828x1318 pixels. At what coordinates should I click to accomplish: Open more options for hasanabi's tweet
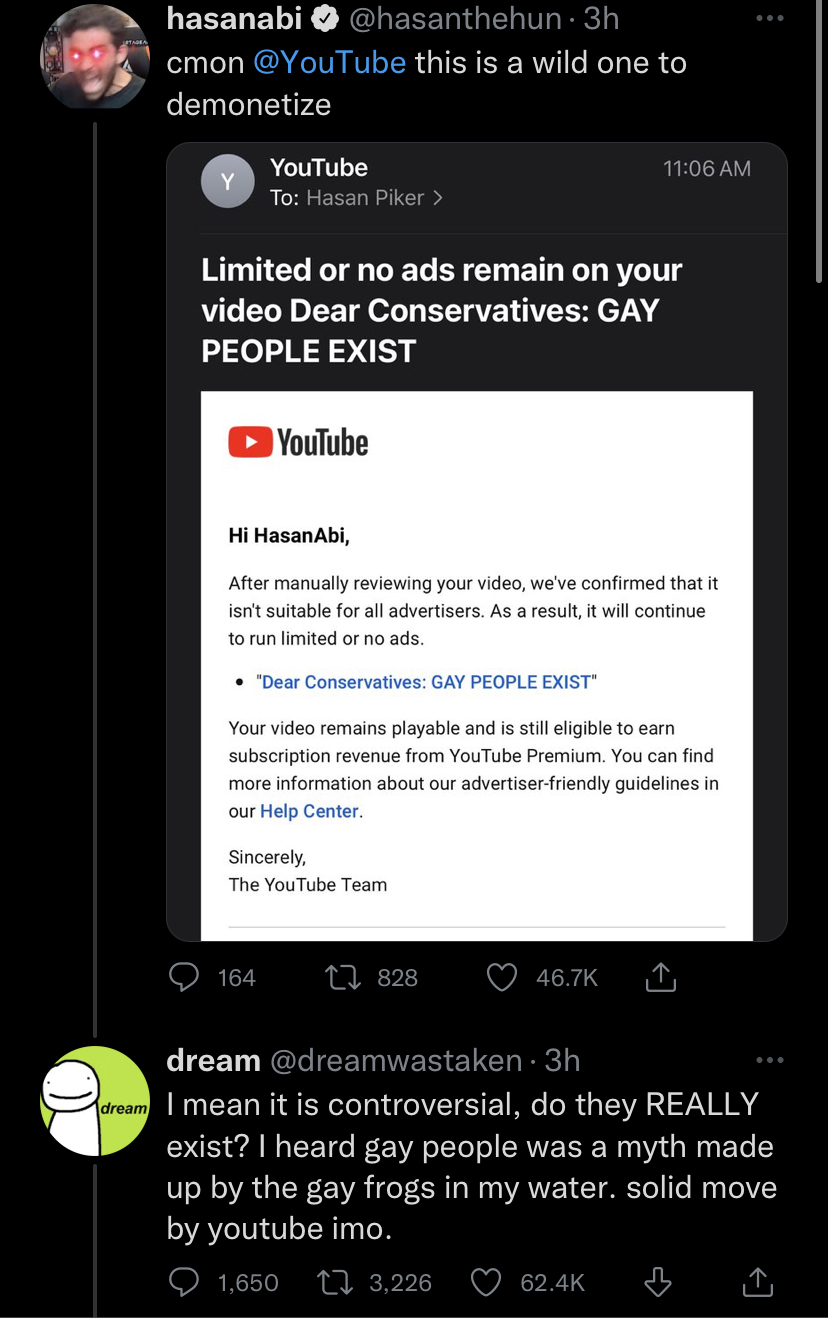pyautogui.click(x=770, y=20)
